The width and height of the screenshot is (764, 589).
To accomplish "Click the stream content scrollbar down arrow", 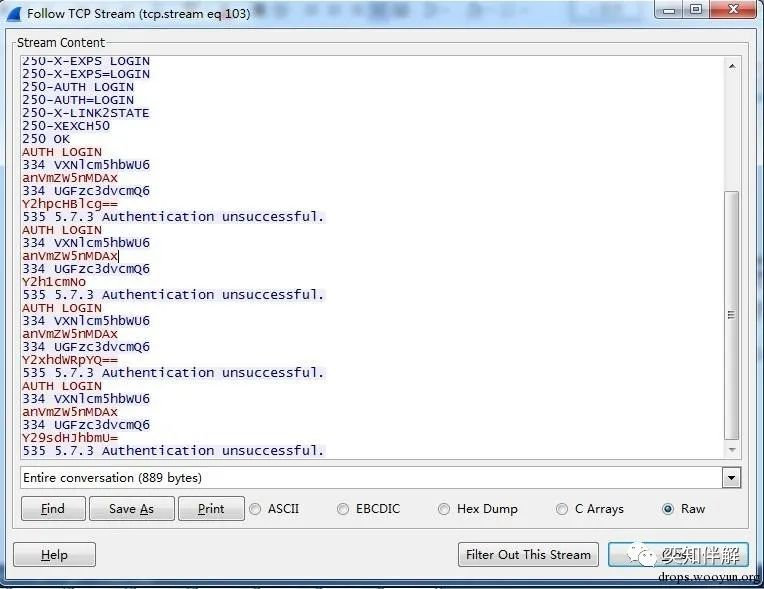I will (x=732, y=450).
